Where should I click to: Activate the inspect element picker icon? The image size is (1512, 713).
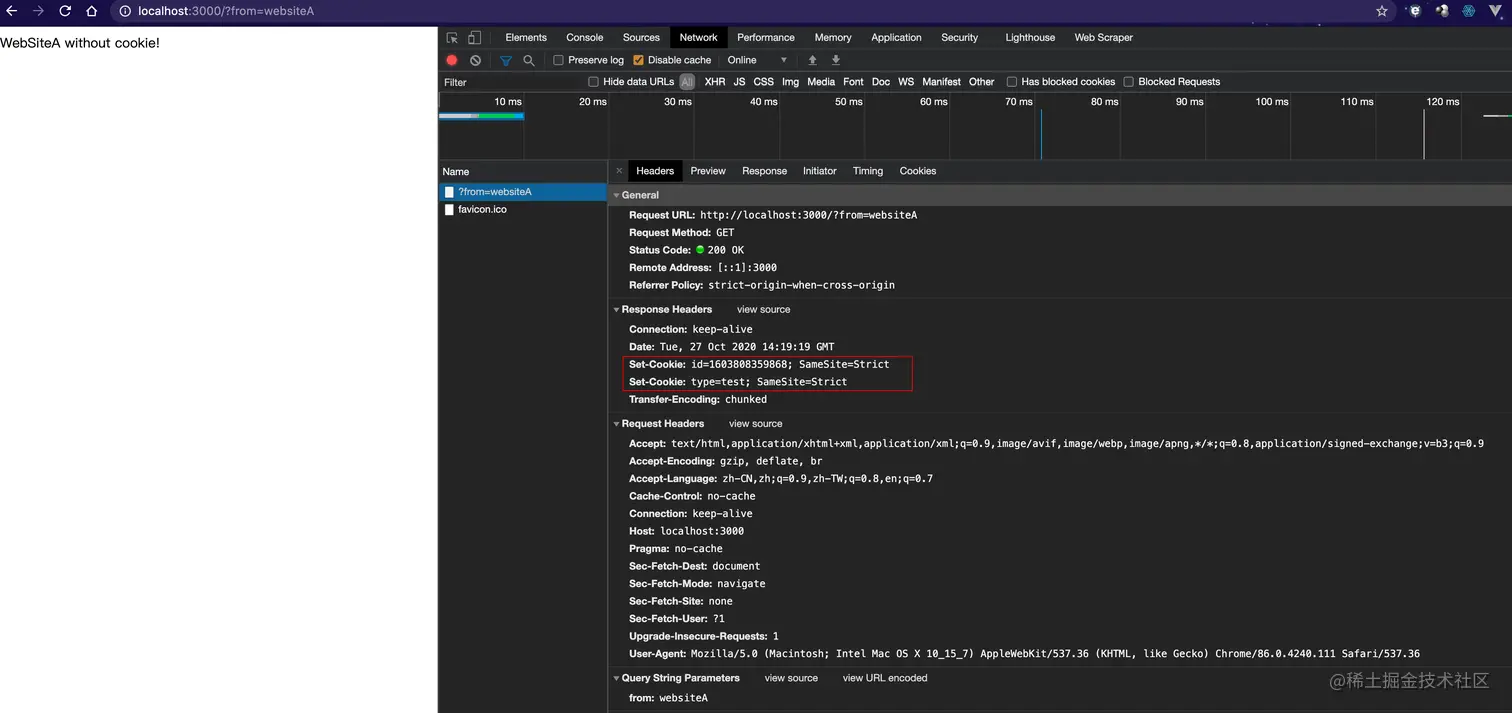[452, 37]
